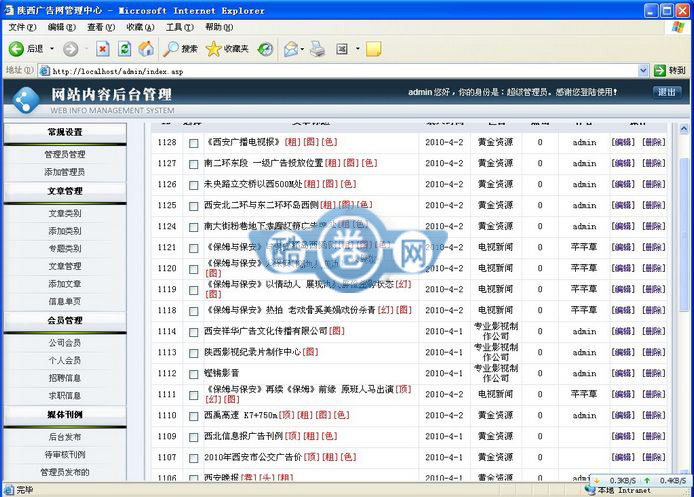Tick the checkbox for row 1114
Screen dimensions: 694x497
pos(193,332)
